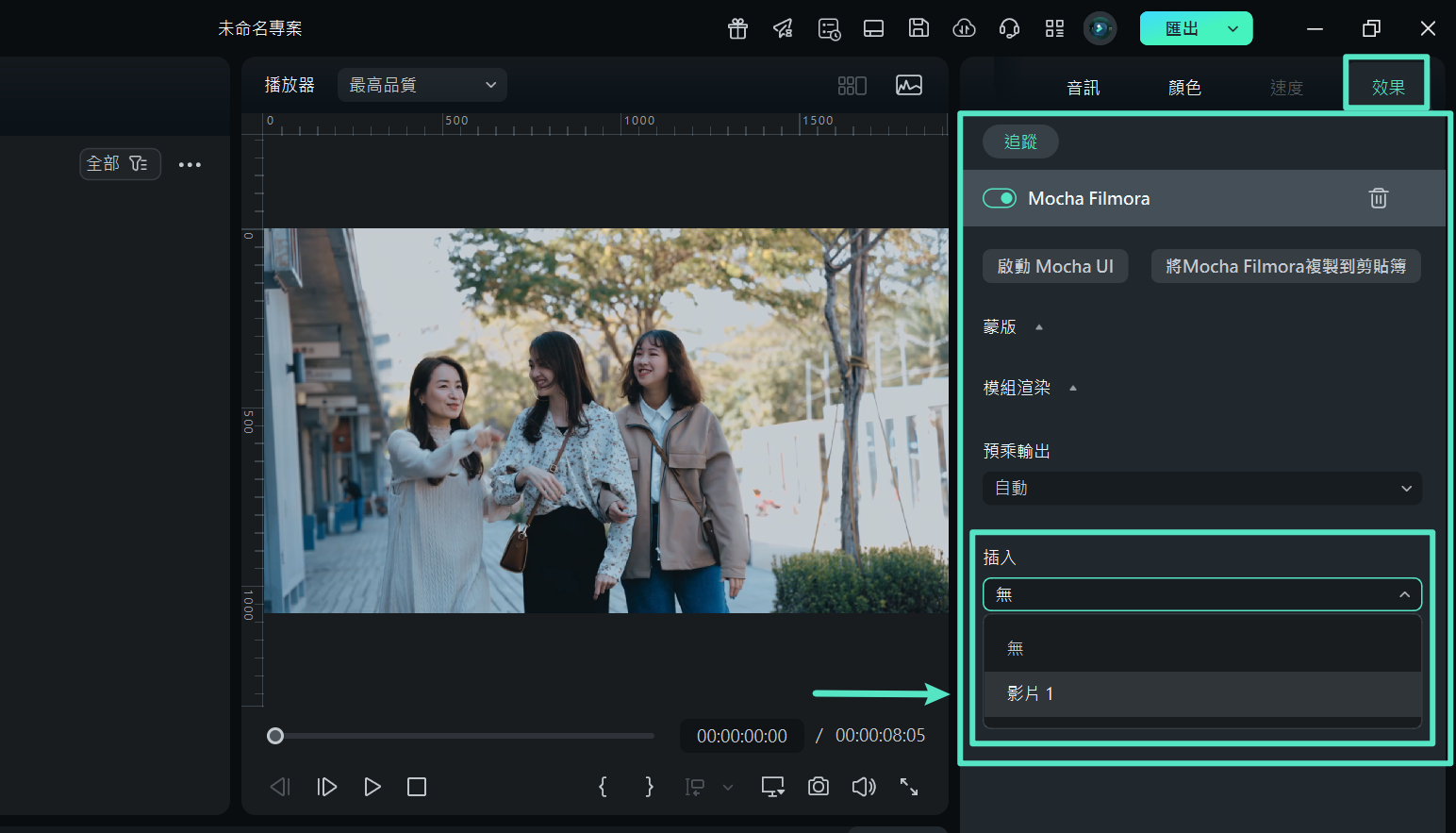This screenshot has width=1456, height=833.
Task: Open the export options arrow beside 匯出
Action: (x=1233, y=28)
